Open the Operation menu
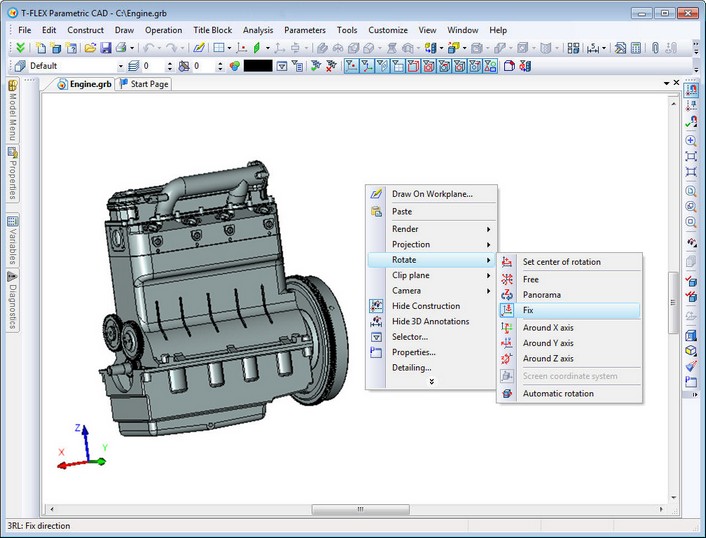Viewport: 706px width, 538px height. coord(163,30)
